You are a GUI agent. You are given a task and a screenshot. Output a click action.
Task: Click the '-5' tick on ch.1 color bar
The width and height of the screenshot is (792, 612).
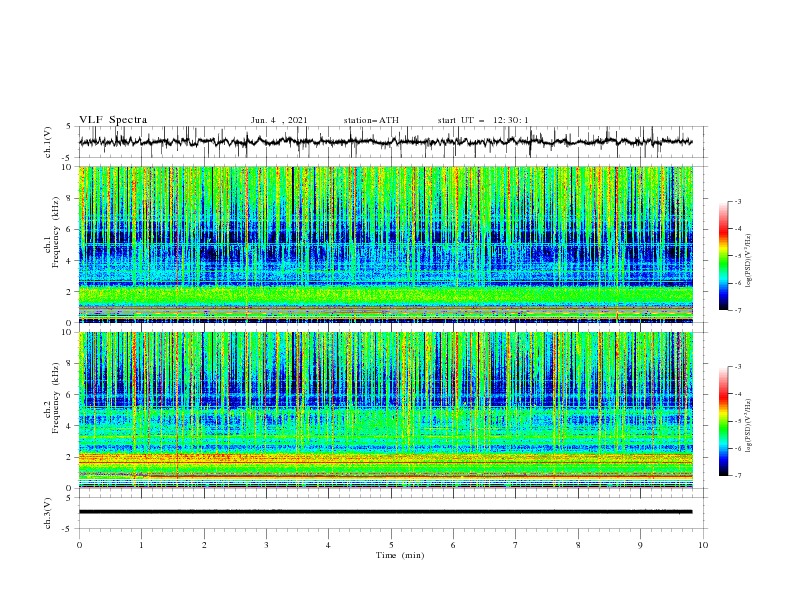tap(738, 256)
